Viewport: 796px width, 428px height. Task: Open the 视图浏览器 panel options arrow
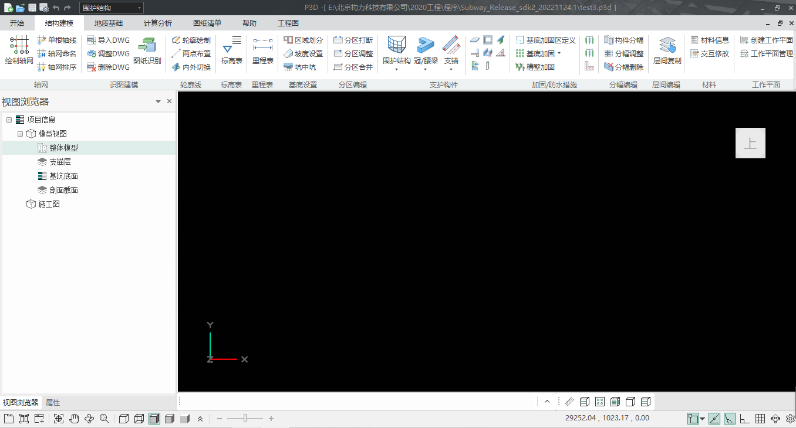tap(158, 102)
